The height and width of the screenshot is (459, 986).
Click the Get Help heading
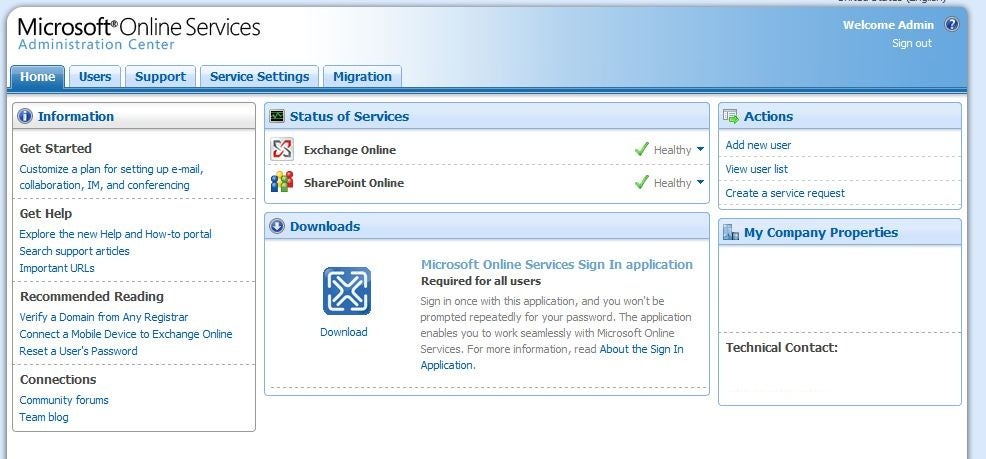click(46, 213)
